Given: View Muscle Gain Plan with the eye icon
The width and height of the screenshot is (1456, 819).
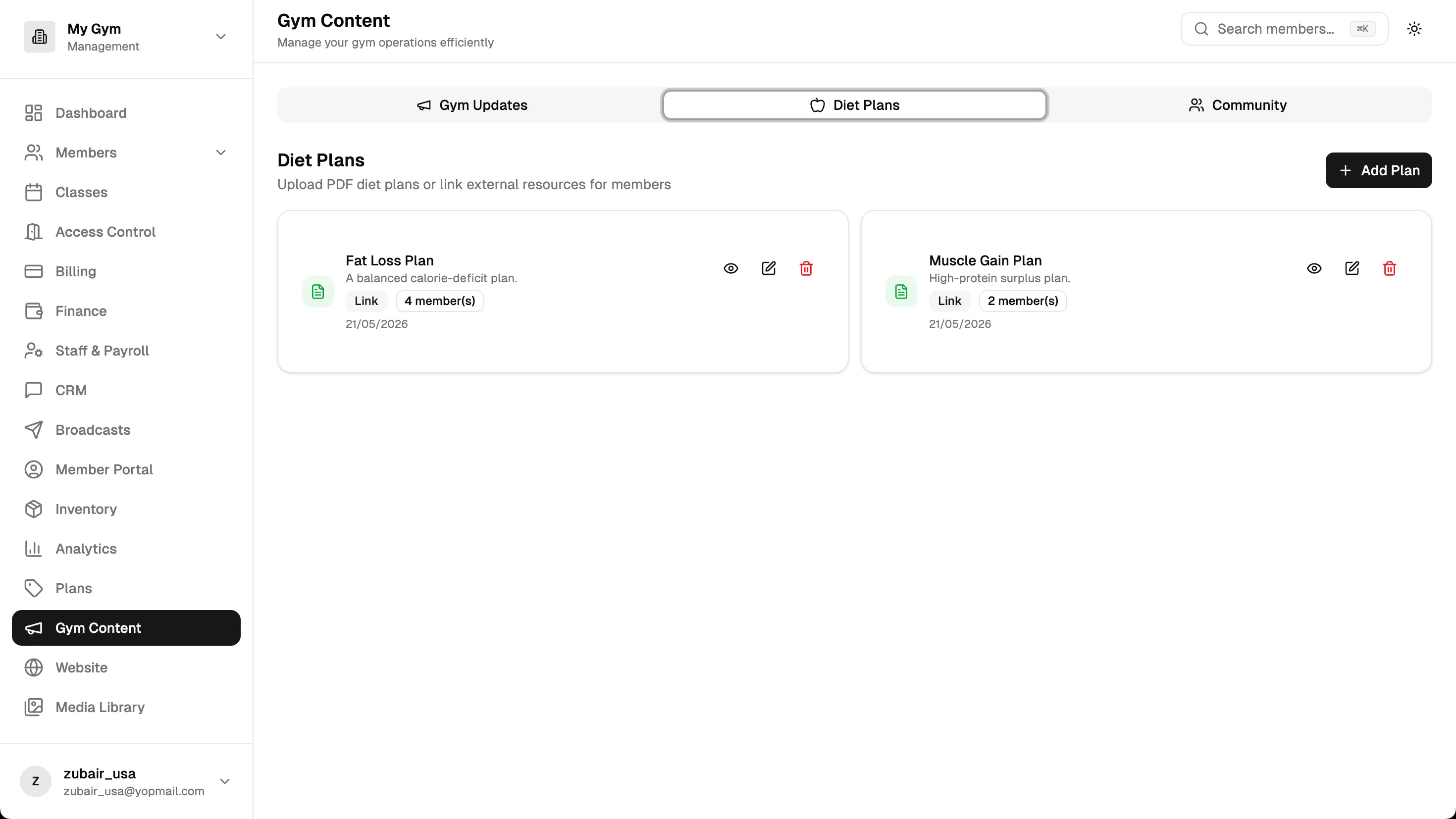Looking at the screenshot, I should pyautogui.click(x=1314, y=268).
